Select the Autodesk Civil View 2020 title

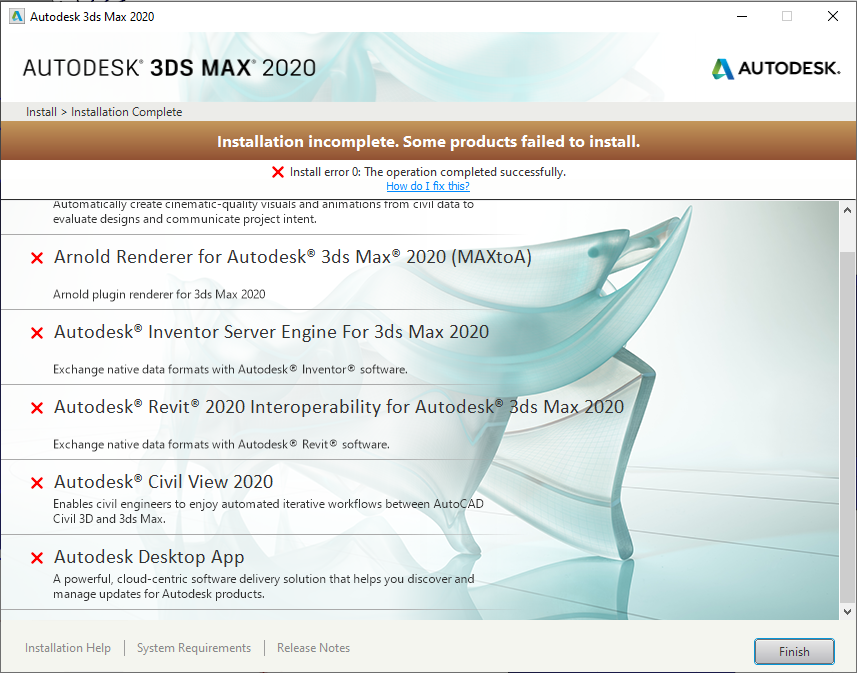tap(163, 482)
